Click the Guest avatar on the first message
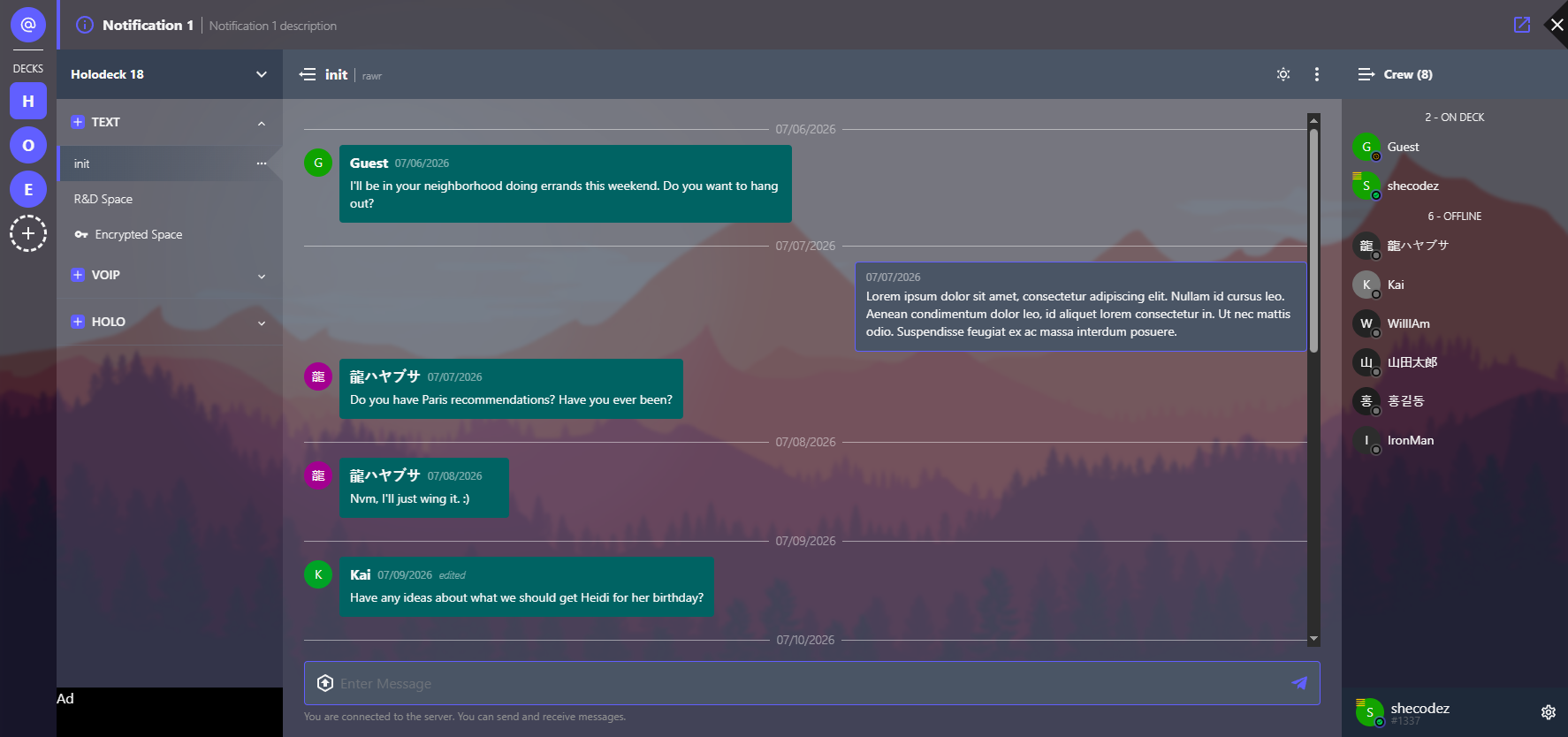1568x737 pixels. pos(318,163)
